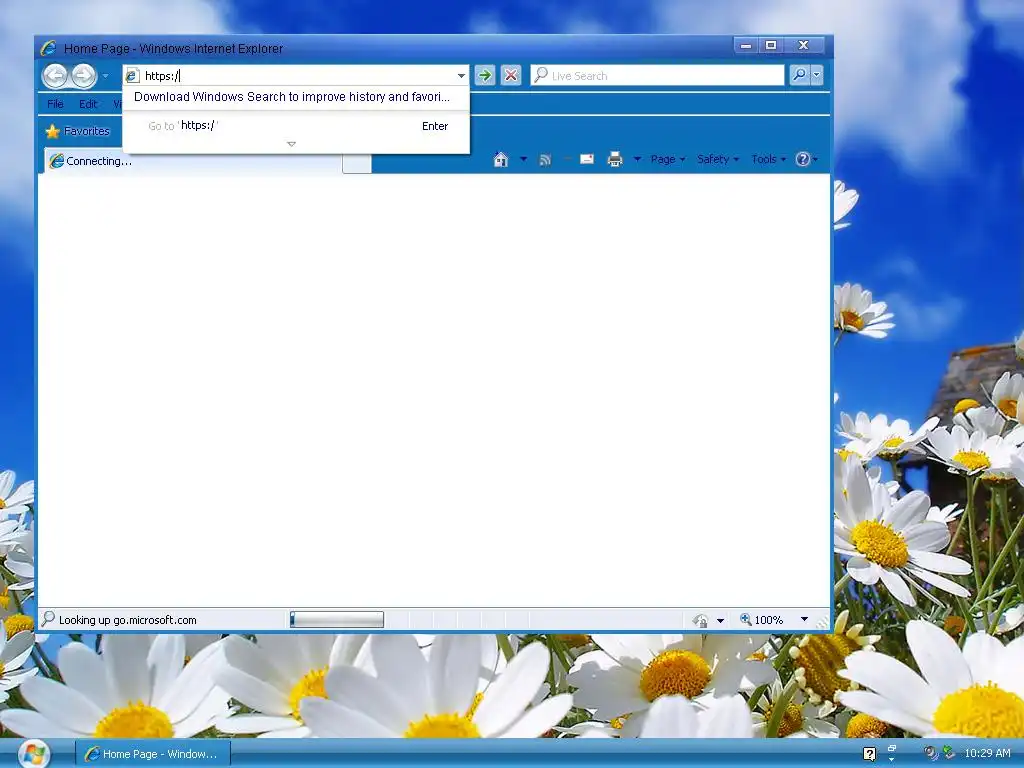This screenshot has width=1024, height=768.
Task: Click the Print icon
Action: click(615, 159)
